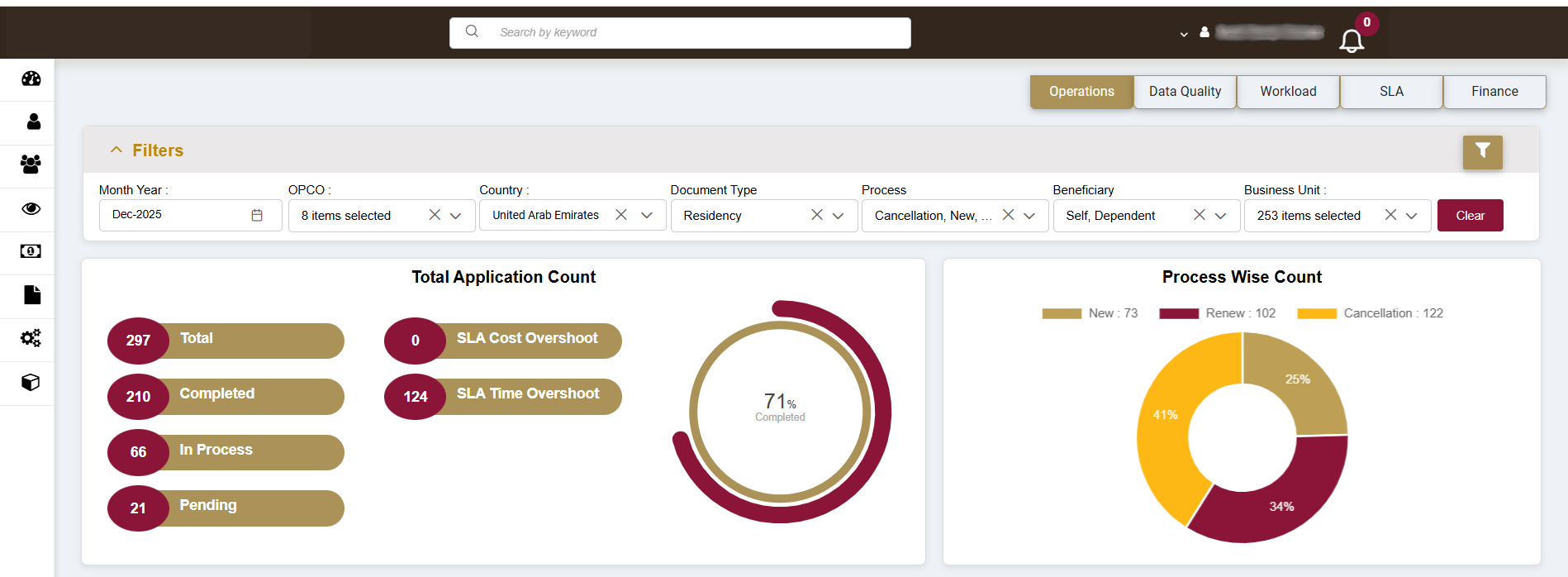1568x577 pixels.
Task: Click the Pending applications pill
Action: [x=226, y=508]
